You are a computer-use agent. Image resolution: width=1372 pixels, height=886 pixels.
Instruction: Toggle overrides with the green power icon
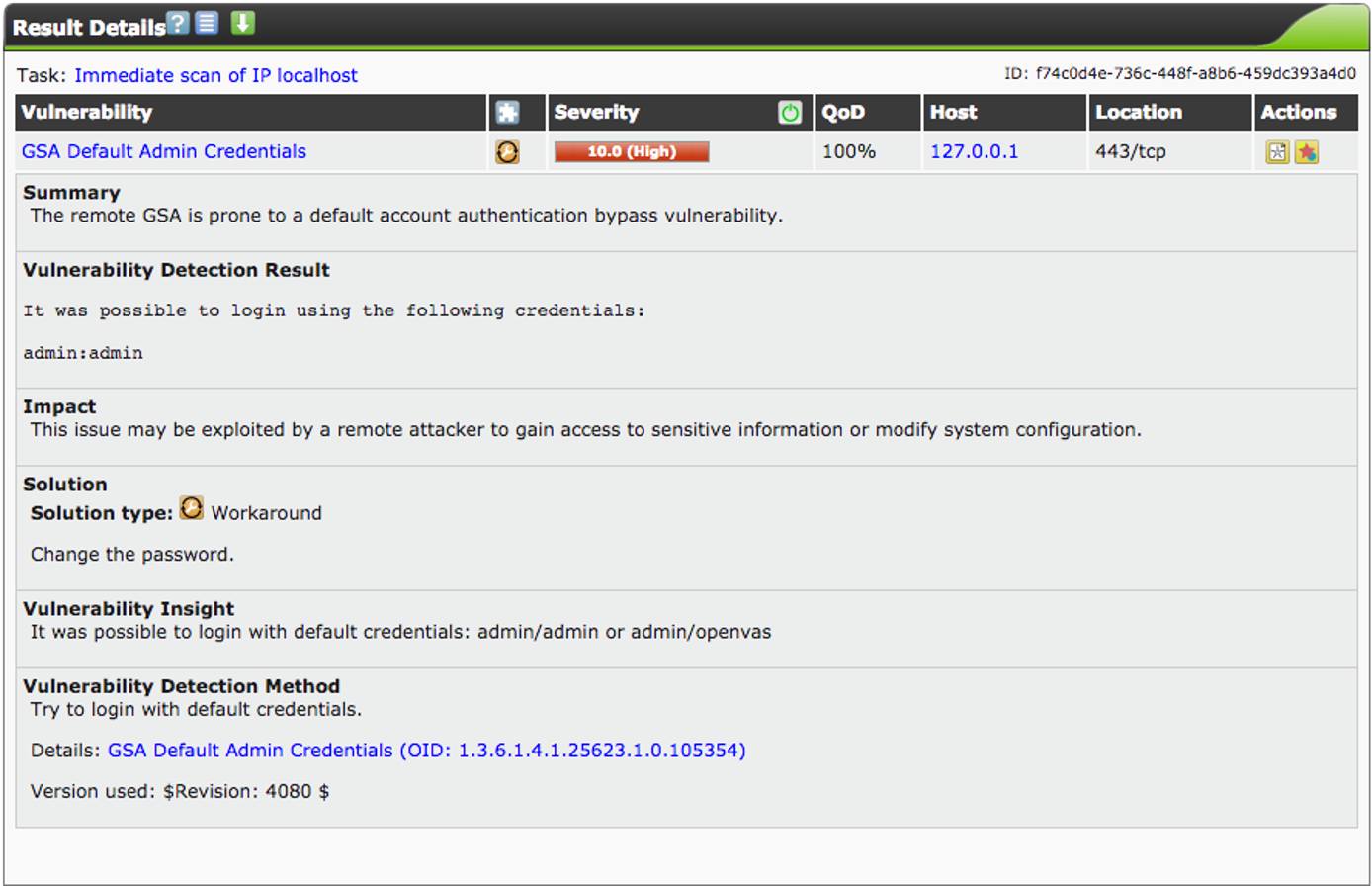click(789, 112)
